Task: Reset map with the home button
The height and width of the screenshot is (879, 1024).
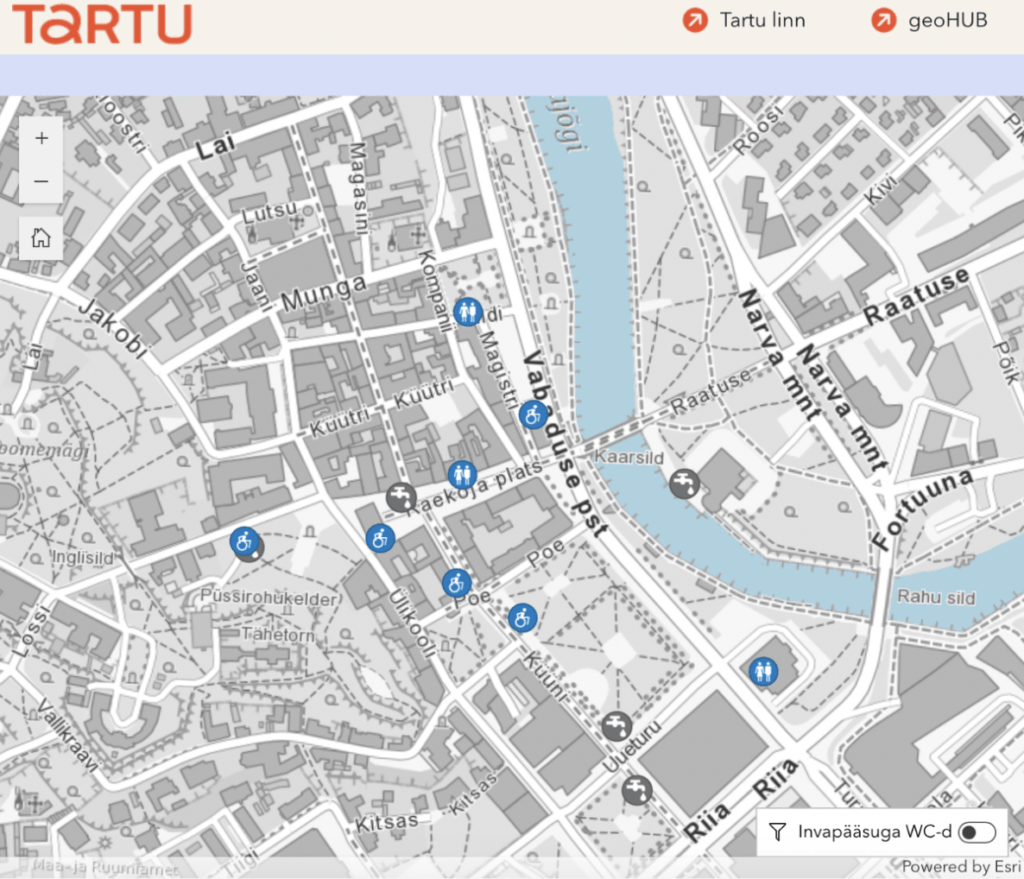Action: click(41, 238)
